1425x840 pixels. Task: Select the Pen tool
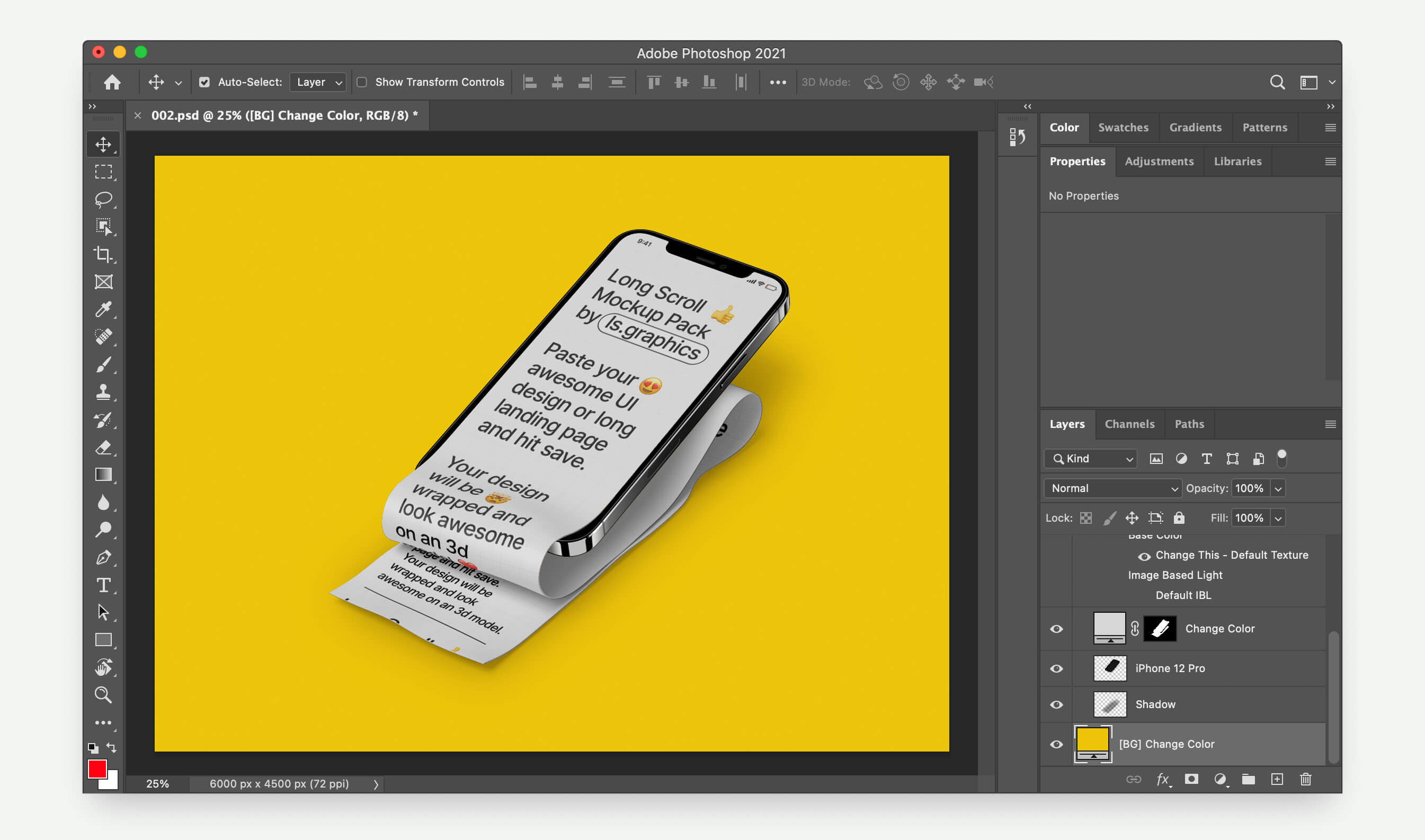pos(103,557)
